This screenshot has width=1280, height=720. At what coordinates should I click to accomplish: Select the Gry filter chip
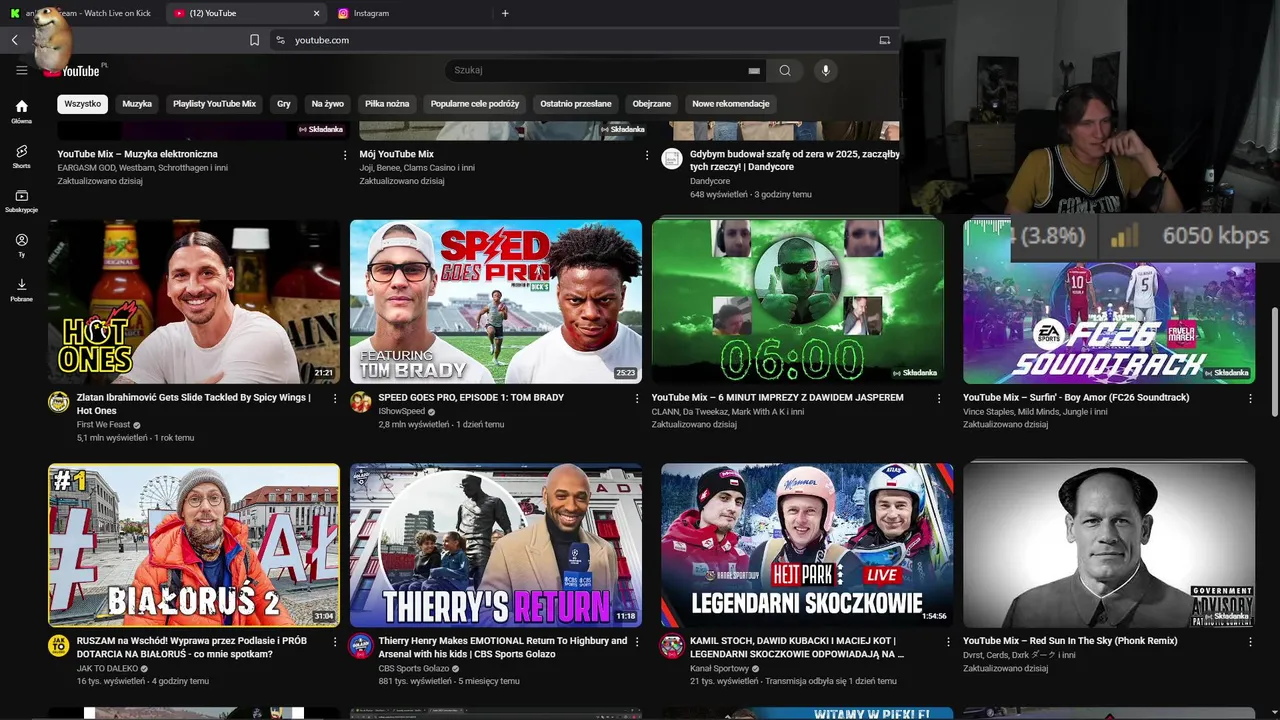[x=284, y=104]
